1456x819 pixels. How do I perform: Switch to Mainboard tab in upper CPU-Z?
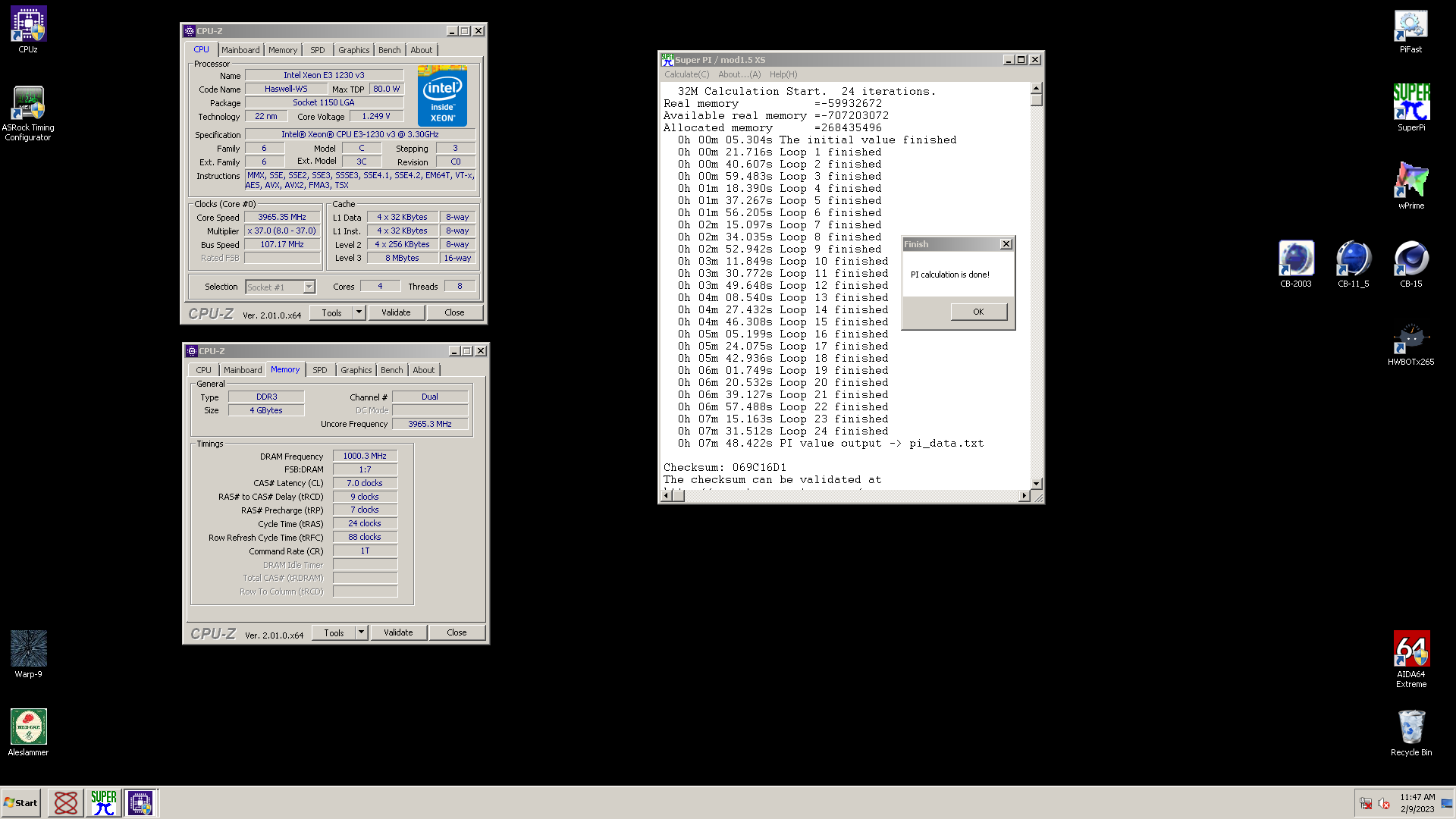[x=240, y=50]
